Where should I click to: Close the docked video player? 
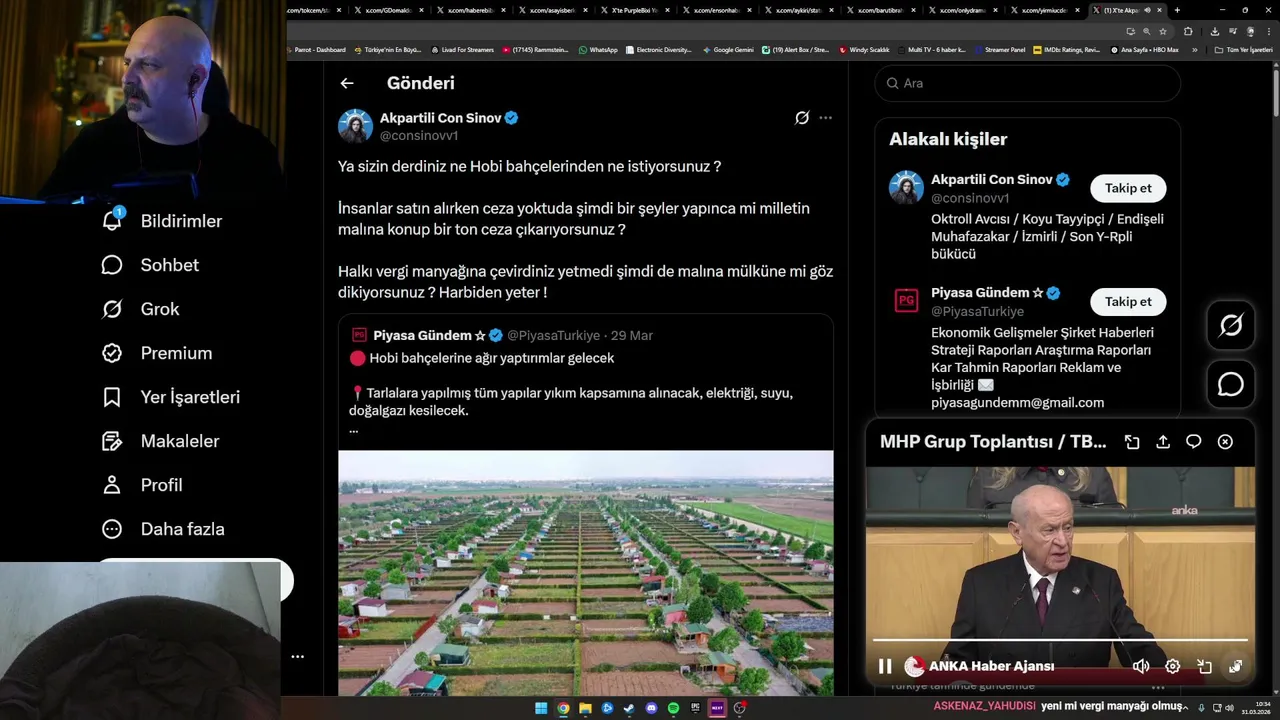click(x=1225, y=442)
